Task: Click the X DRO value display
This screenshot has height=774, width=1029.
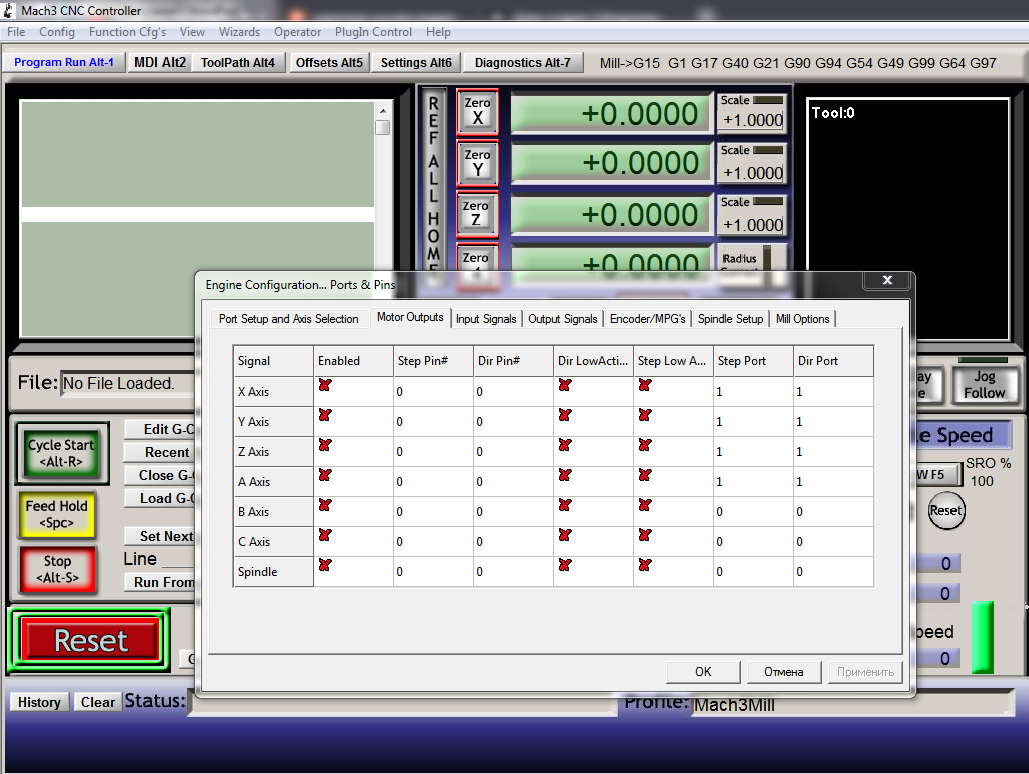Action: 612,114
